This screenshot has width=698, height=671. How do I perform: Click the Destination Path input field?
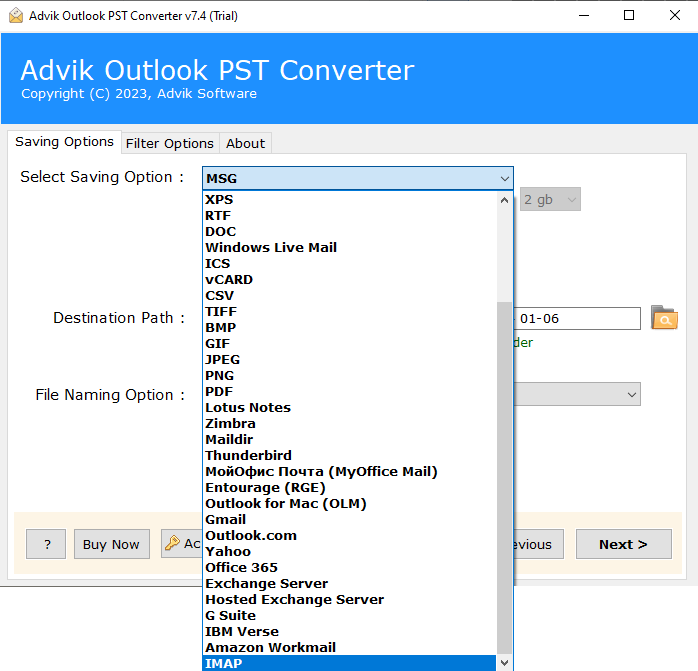click(x=577, y=318)
